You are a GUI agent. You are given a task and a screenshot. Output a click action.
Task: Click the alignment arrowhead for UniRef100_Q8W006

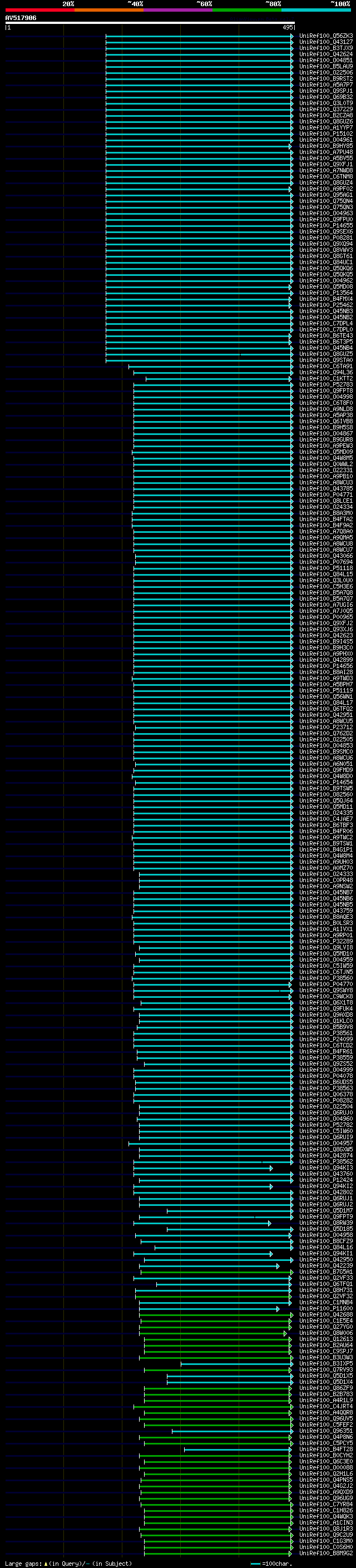click(x=285, y=1333)
